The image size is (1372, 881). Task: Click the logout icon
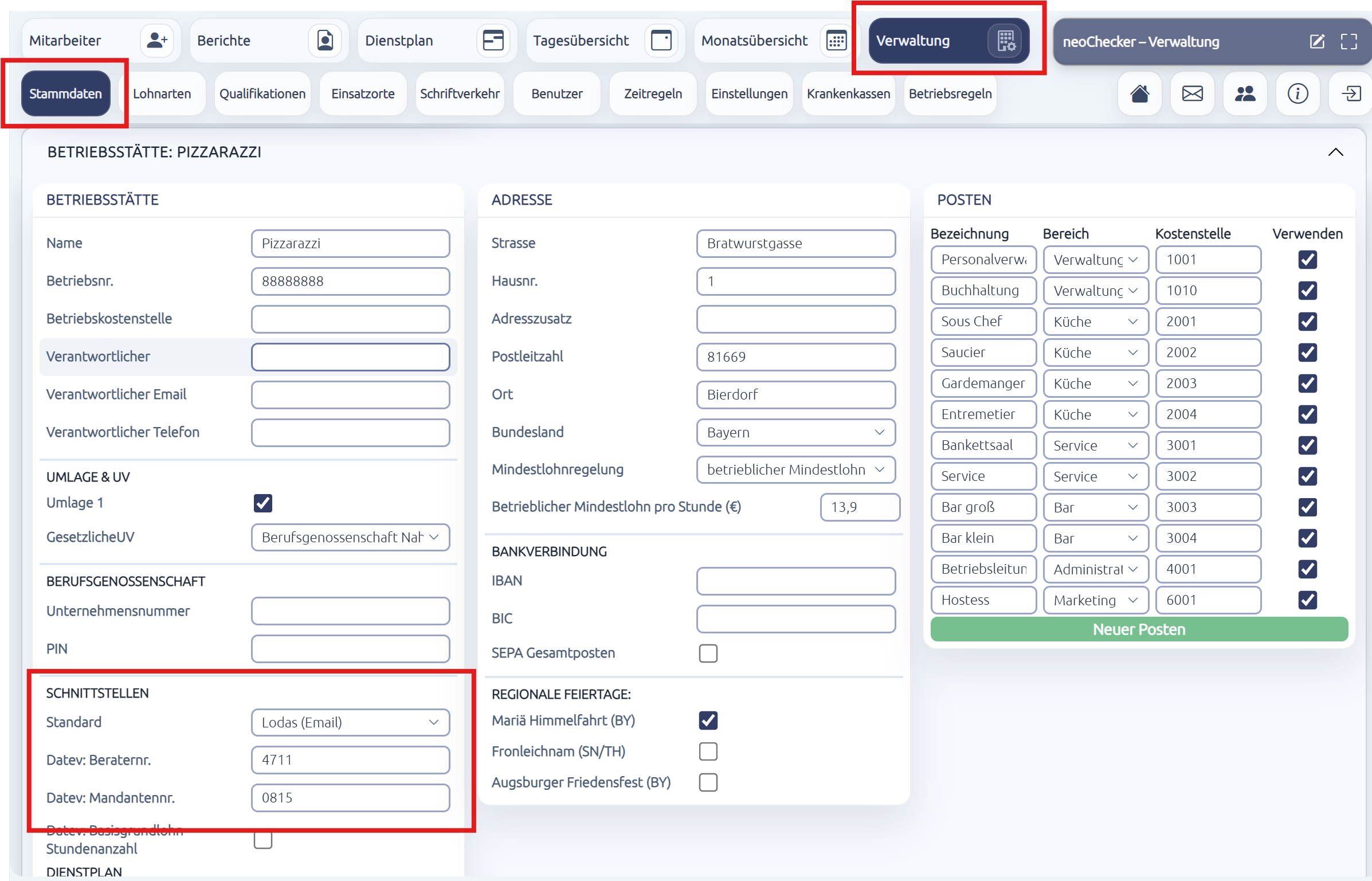[1350, 93]
